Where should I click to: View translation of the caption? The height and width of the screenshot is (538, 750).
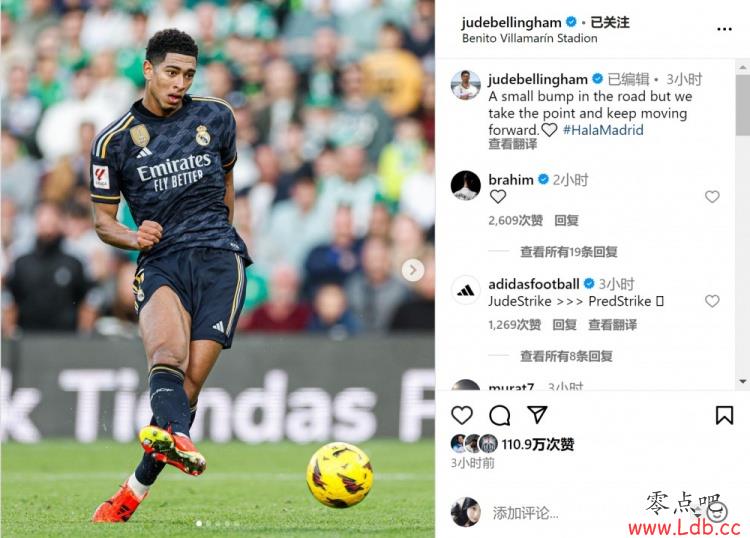click(512, 144)
